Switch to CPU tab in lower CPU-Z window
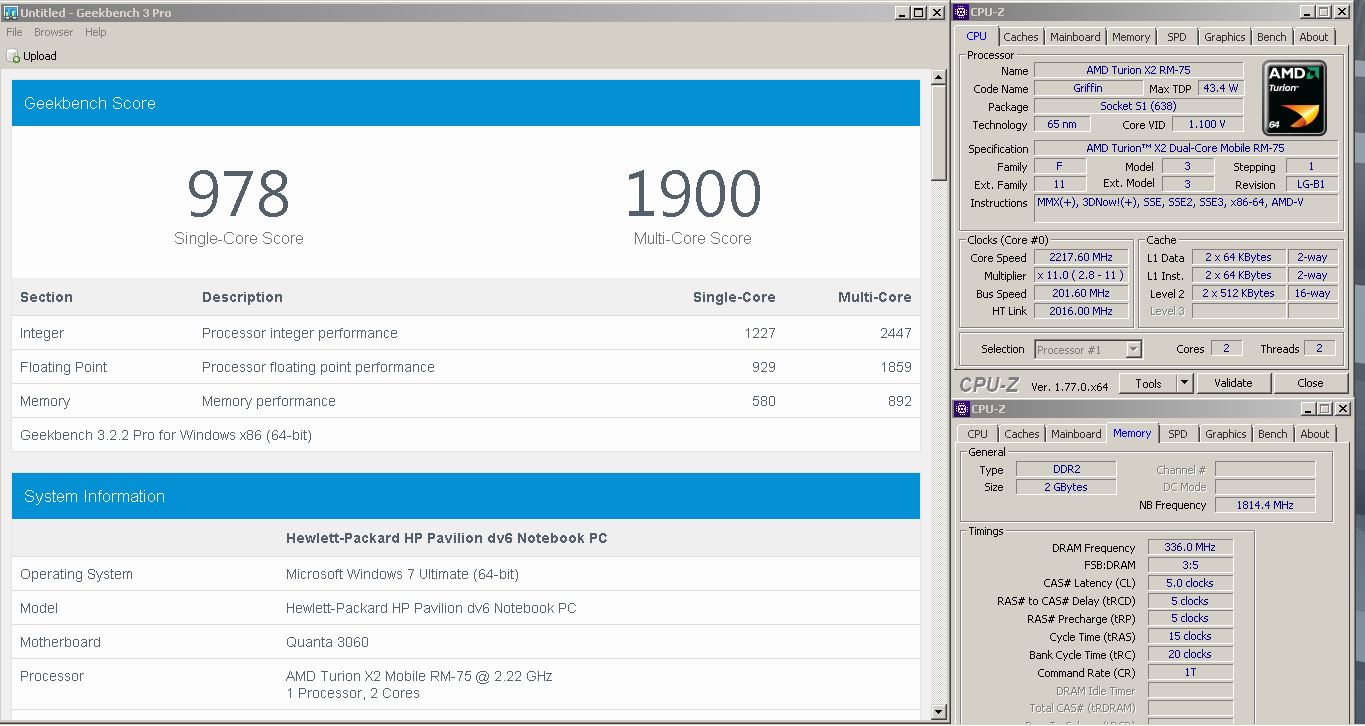 (978, 434)
